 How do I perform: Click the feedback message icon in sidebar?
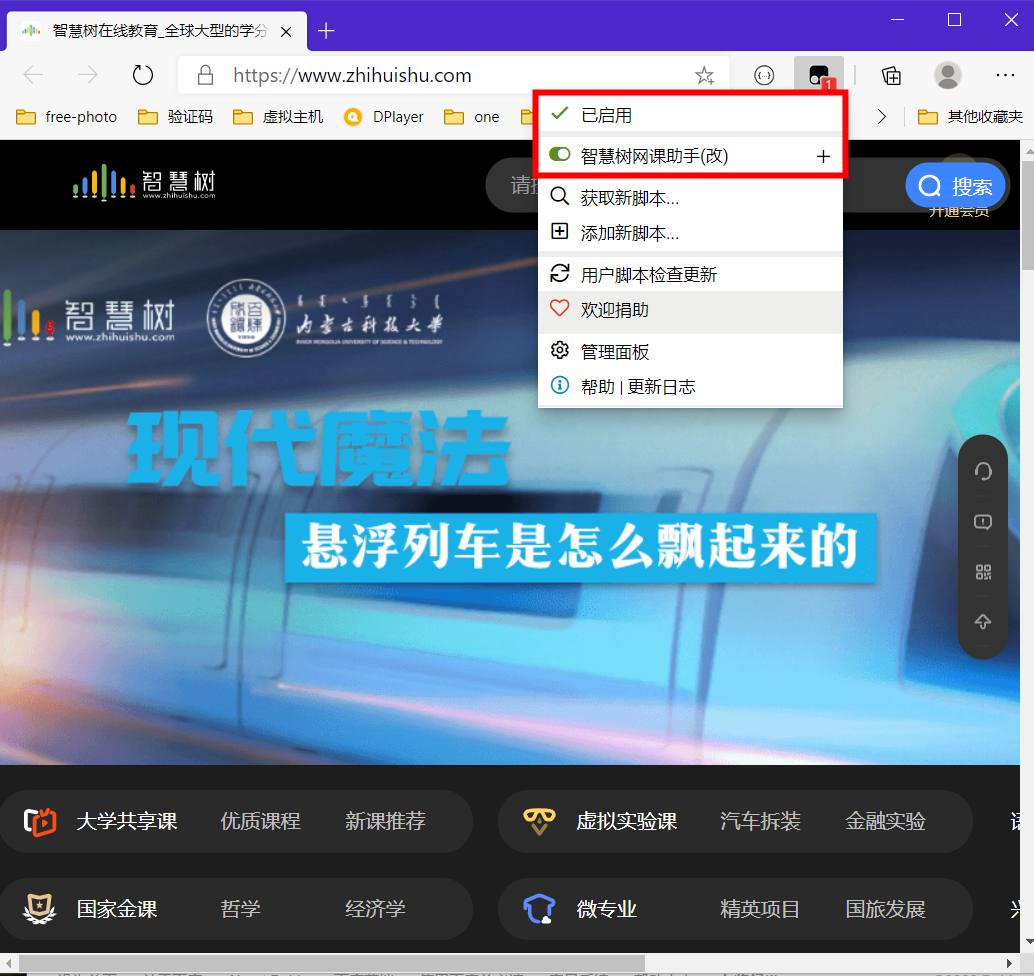coord(983,522)
